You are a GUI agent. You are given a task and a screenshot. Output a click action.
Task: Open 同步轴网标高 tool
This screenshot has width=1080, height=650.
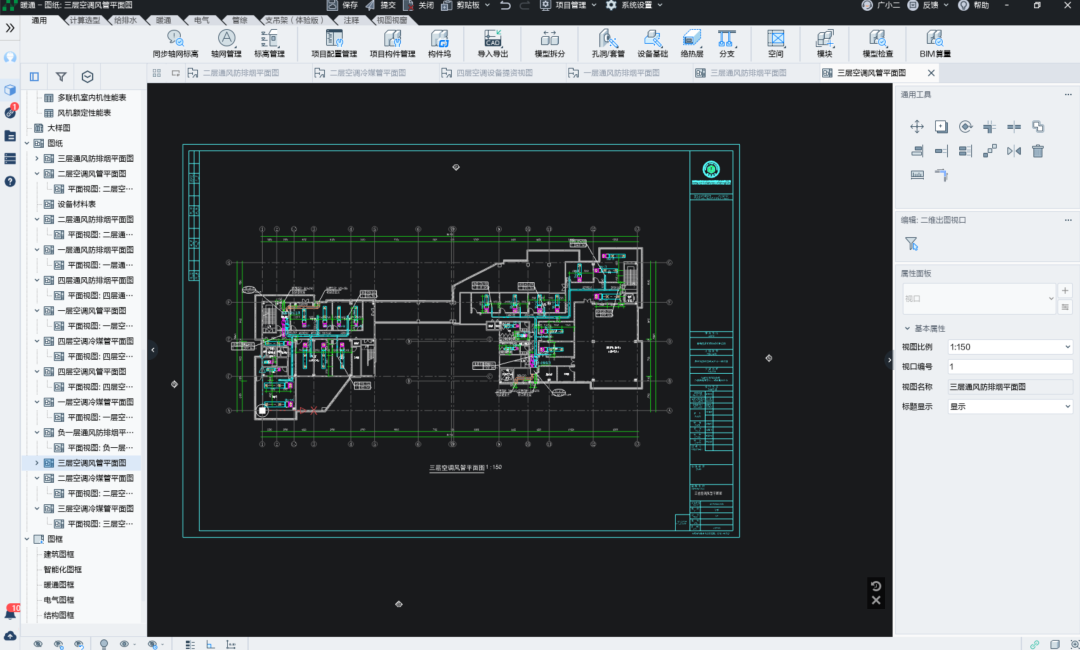click(175, 43)
